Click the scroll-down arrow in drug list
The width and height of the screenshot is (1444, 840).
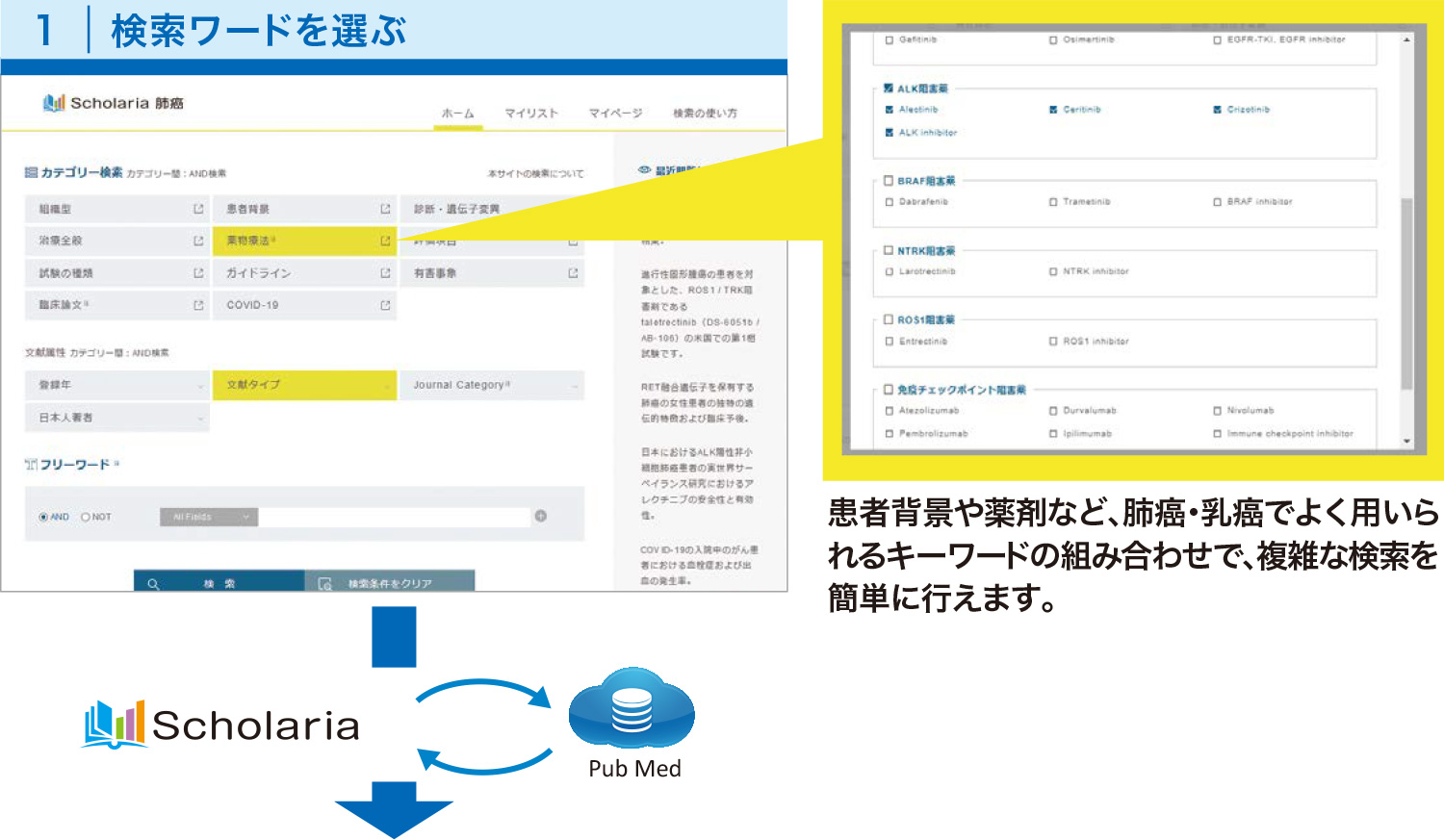pyautogui.click(x=1406, y=441)
